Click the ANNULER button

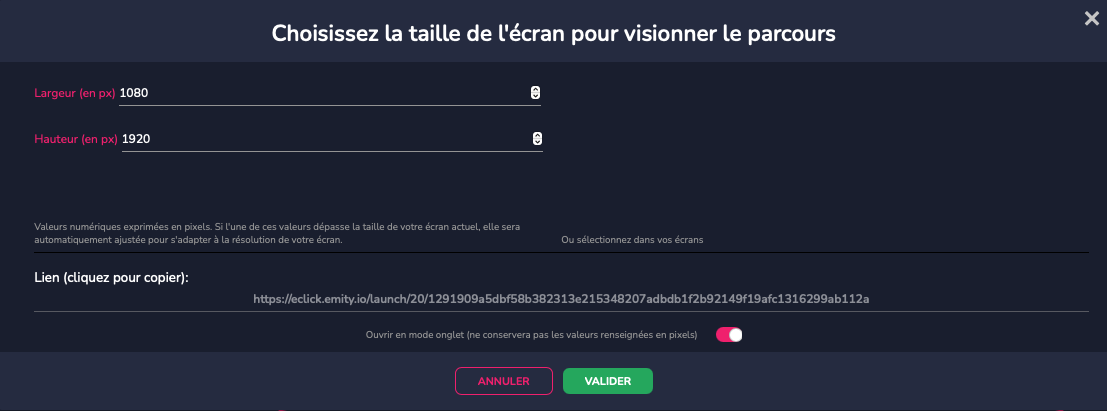pyautogui.click(x=503, y=381)
